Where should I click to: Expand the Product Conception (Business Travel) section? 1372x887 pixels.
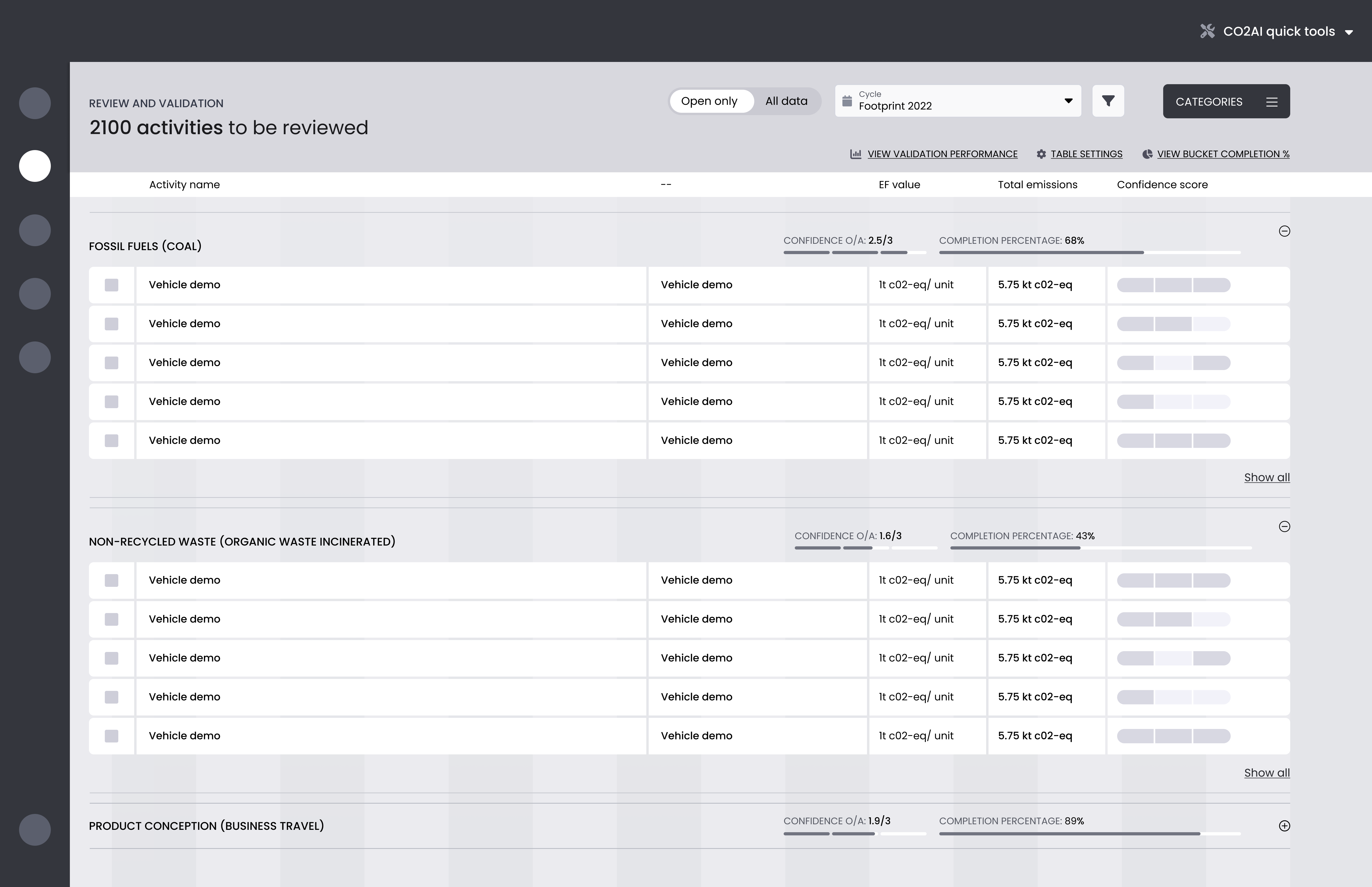pos(1284,826)
